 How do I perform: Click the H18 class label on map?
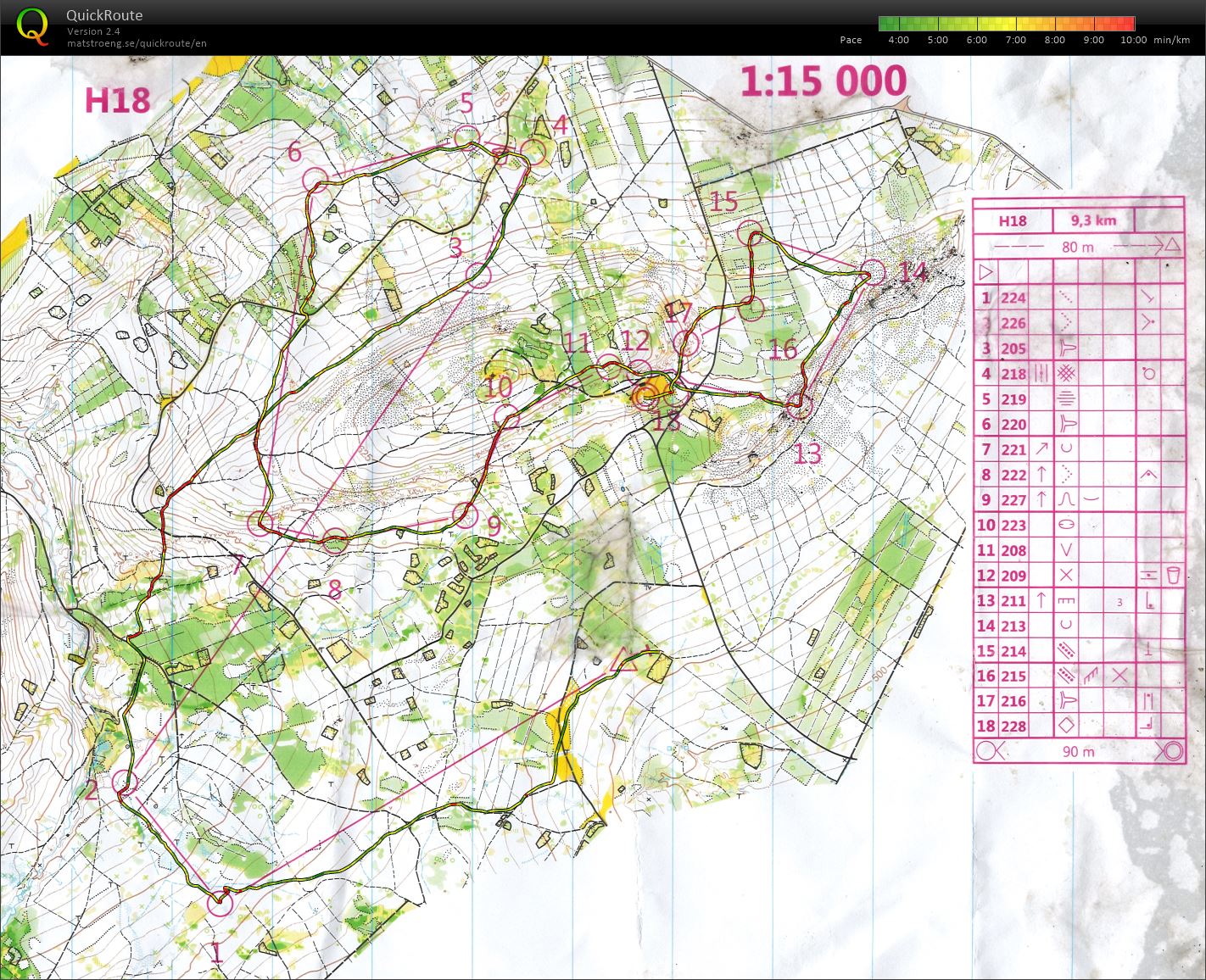tap(117, 101)
